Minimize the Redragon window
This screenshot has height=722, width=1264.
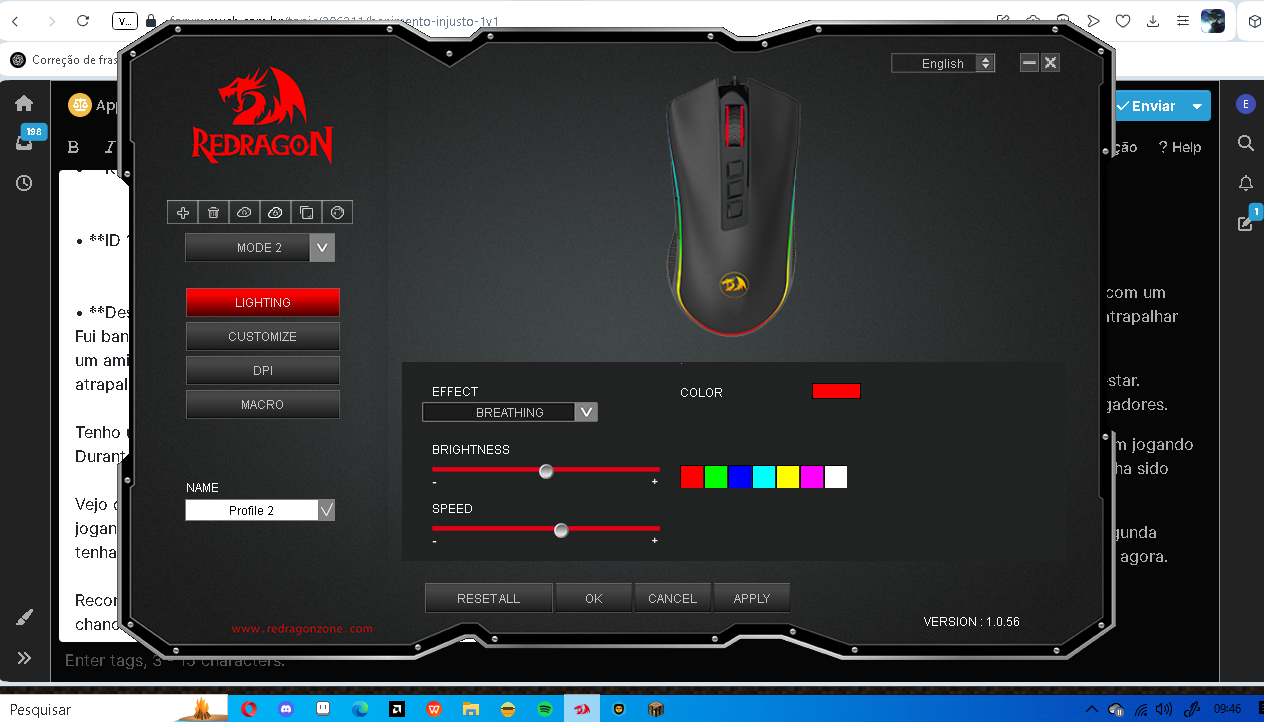(x=1029, y=63)
